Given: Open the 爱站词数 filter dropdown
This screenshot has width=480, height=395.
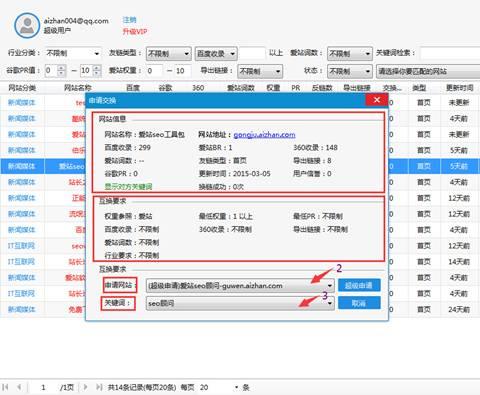Looking at the screenshot, I should click(x=350, y=53).
